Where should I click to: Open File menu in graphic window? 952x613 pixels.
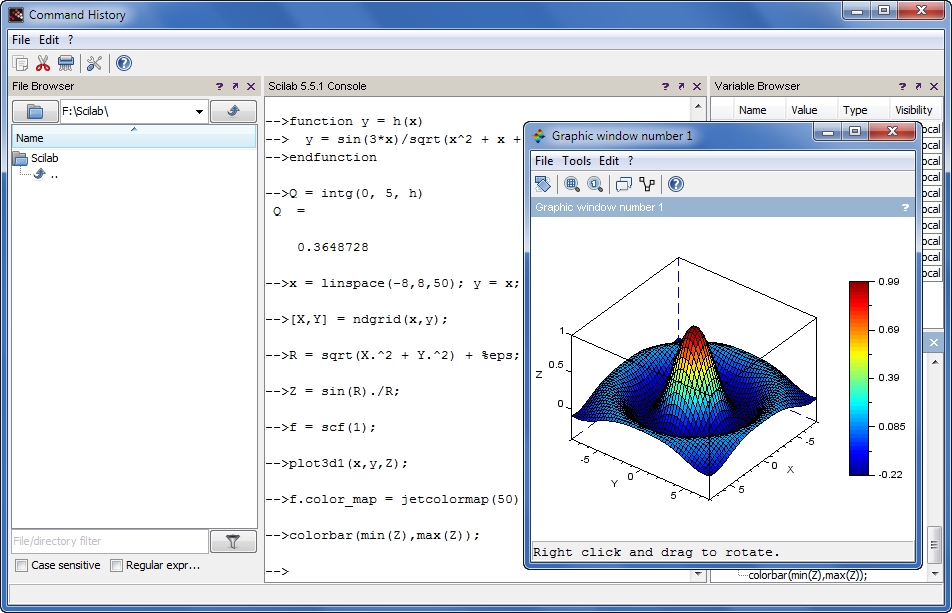pyautogui.click(x=544, y=161)
